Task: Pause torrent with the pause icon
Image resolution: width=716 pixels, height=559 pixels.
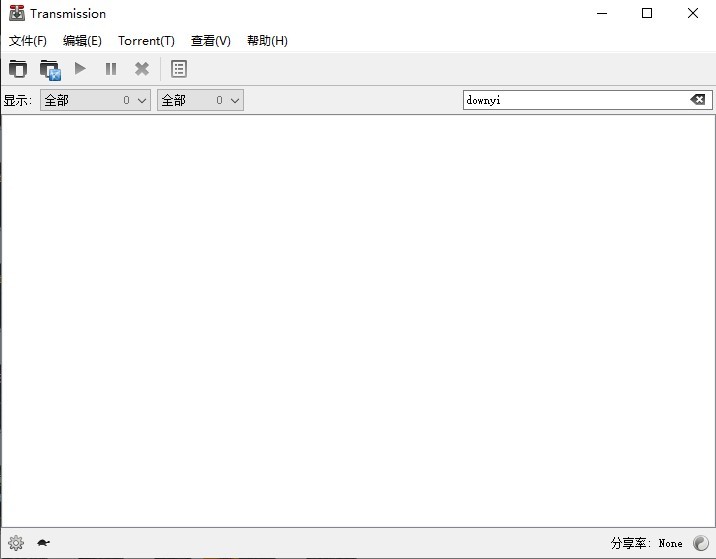Action: (111, 69)
